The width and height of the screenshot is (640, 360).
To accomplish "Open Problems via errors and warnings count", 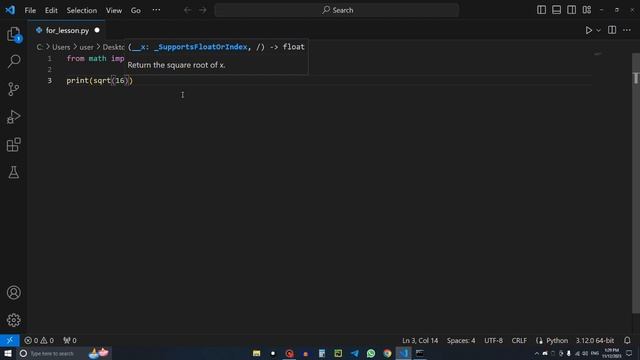I will (x=39, y=340).
